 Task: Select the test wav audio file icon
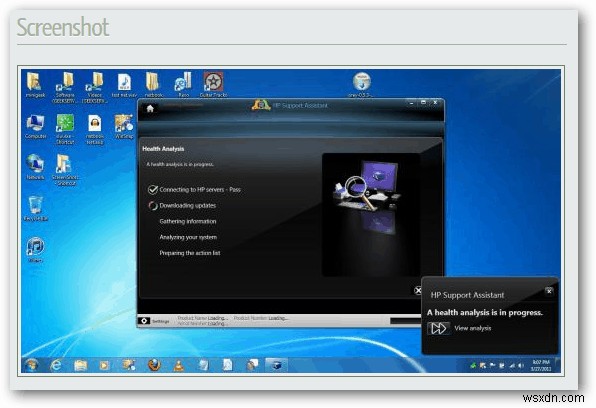coord(124,84)
